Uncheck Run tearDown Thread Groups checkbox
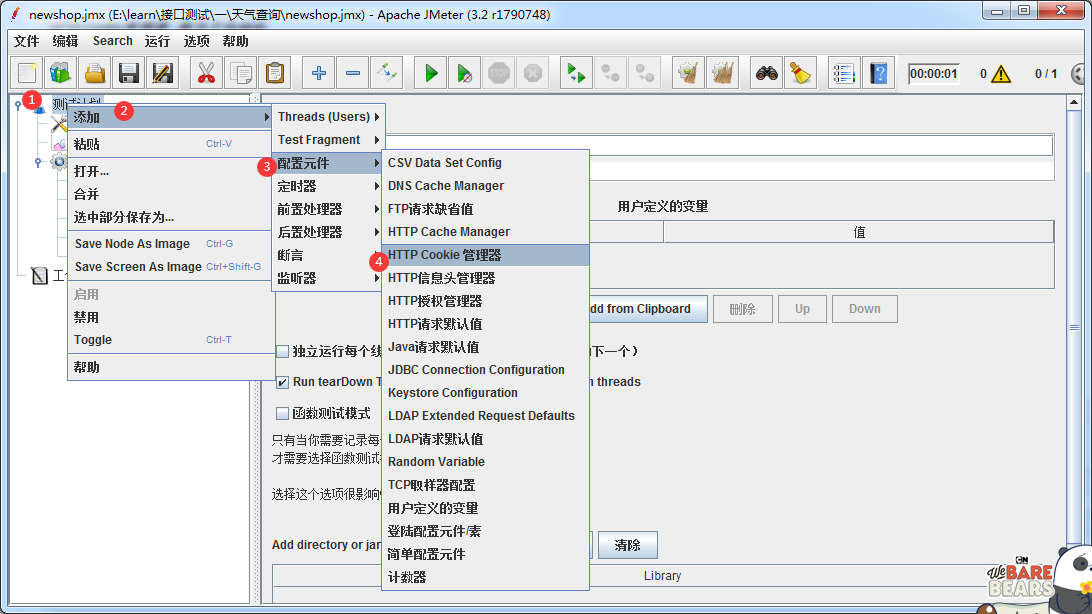The image size is (1092, 614). [282, 382]
